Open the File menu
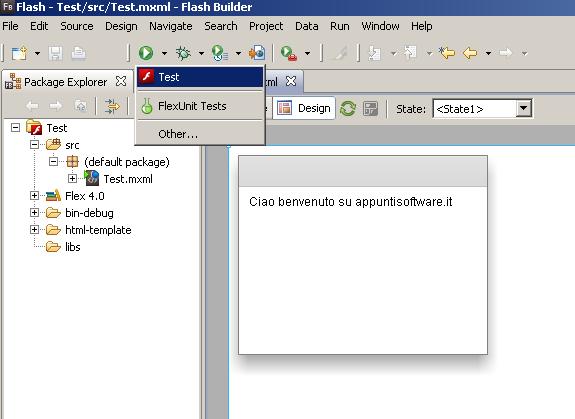 10,26
